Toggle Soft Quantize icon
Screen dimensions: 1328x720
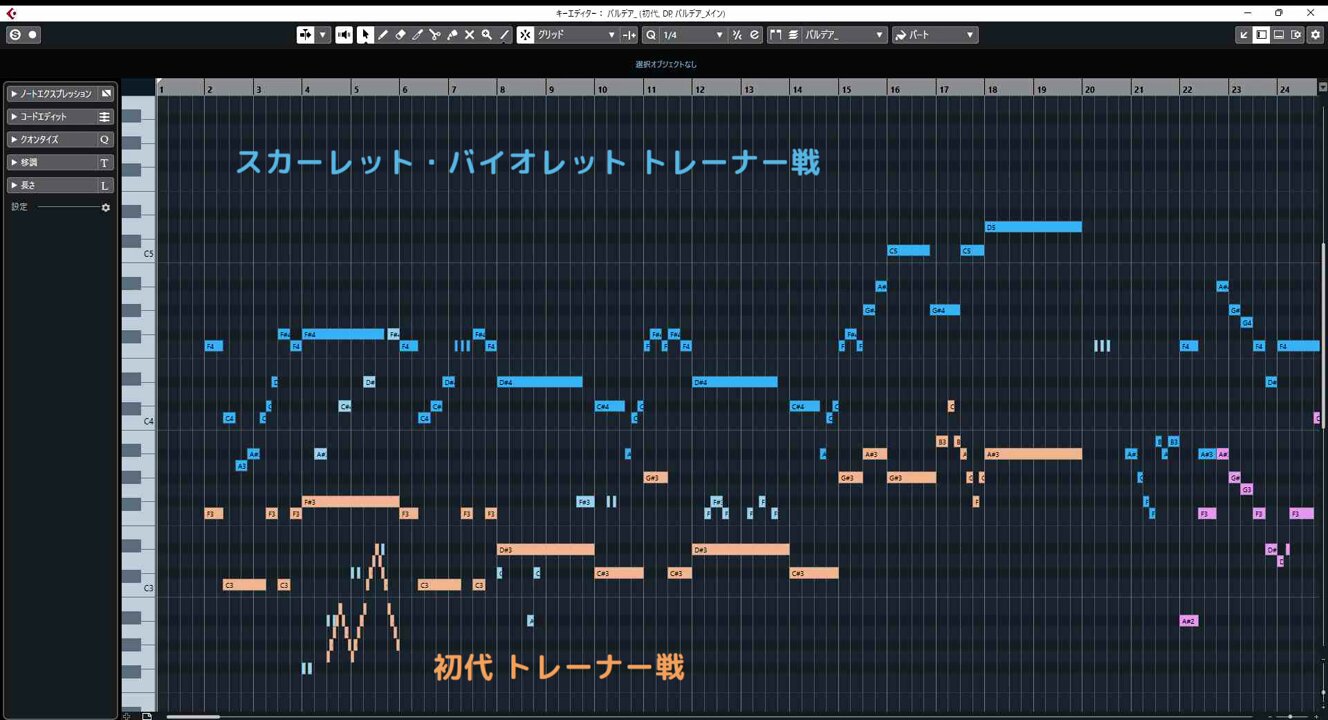(x=737, y=35)
